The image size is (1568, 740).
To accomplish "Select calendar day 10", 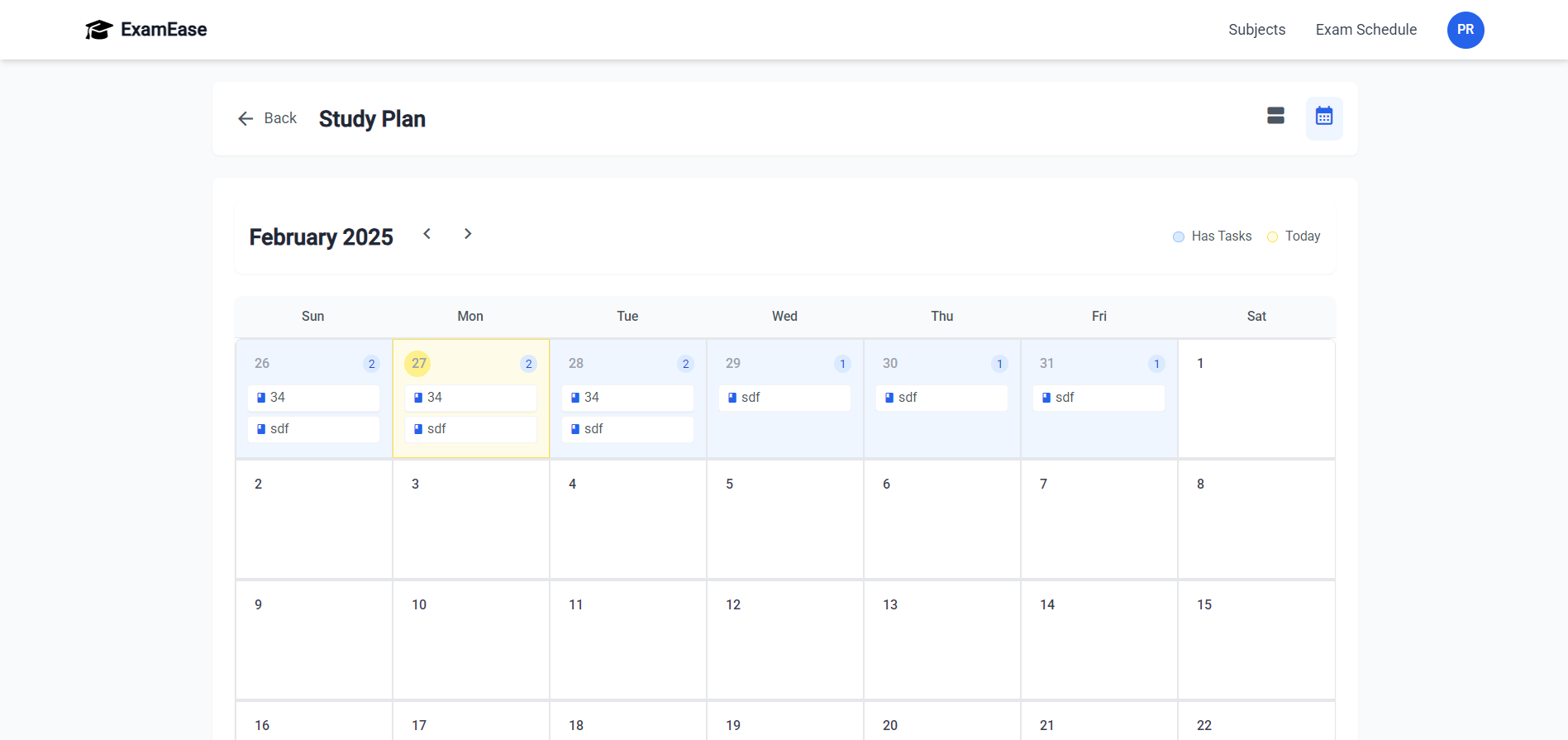I will pyautogui.click(x=470, y=640).
